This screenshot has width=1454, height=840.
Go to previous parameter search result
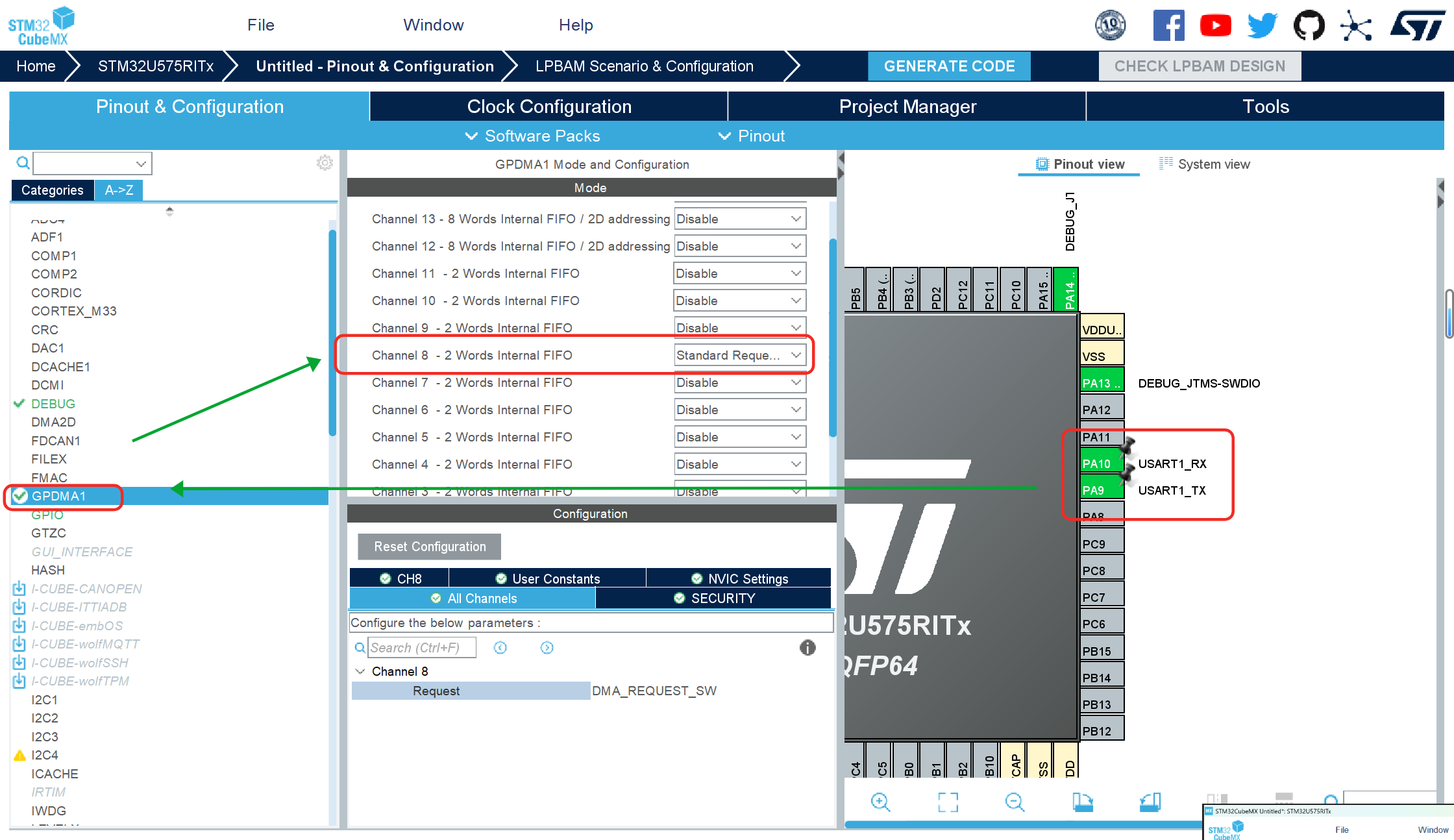(x=500, y=647)
